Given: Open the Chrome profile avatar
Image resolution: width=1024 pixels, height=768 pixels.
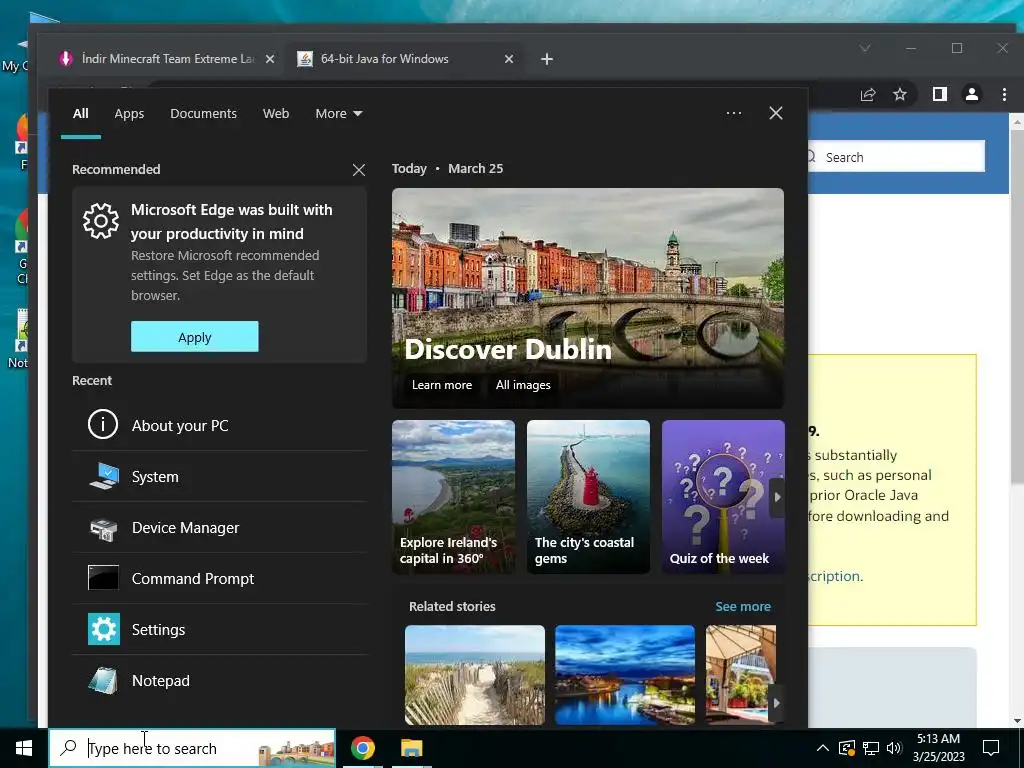Looking at the screenshot, I should 972,95.
